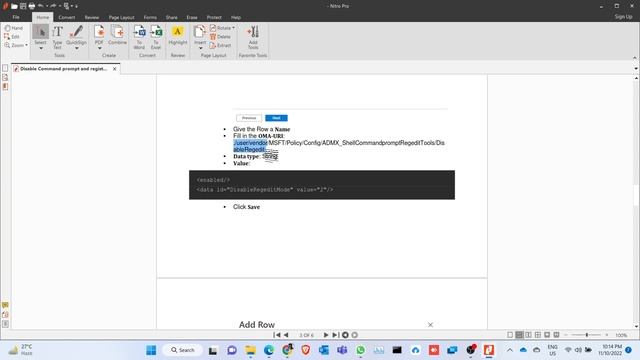The height and width of the screenshot is (360, 640).
Task: Switch to continuous page view
Action: tap(519, 335)
